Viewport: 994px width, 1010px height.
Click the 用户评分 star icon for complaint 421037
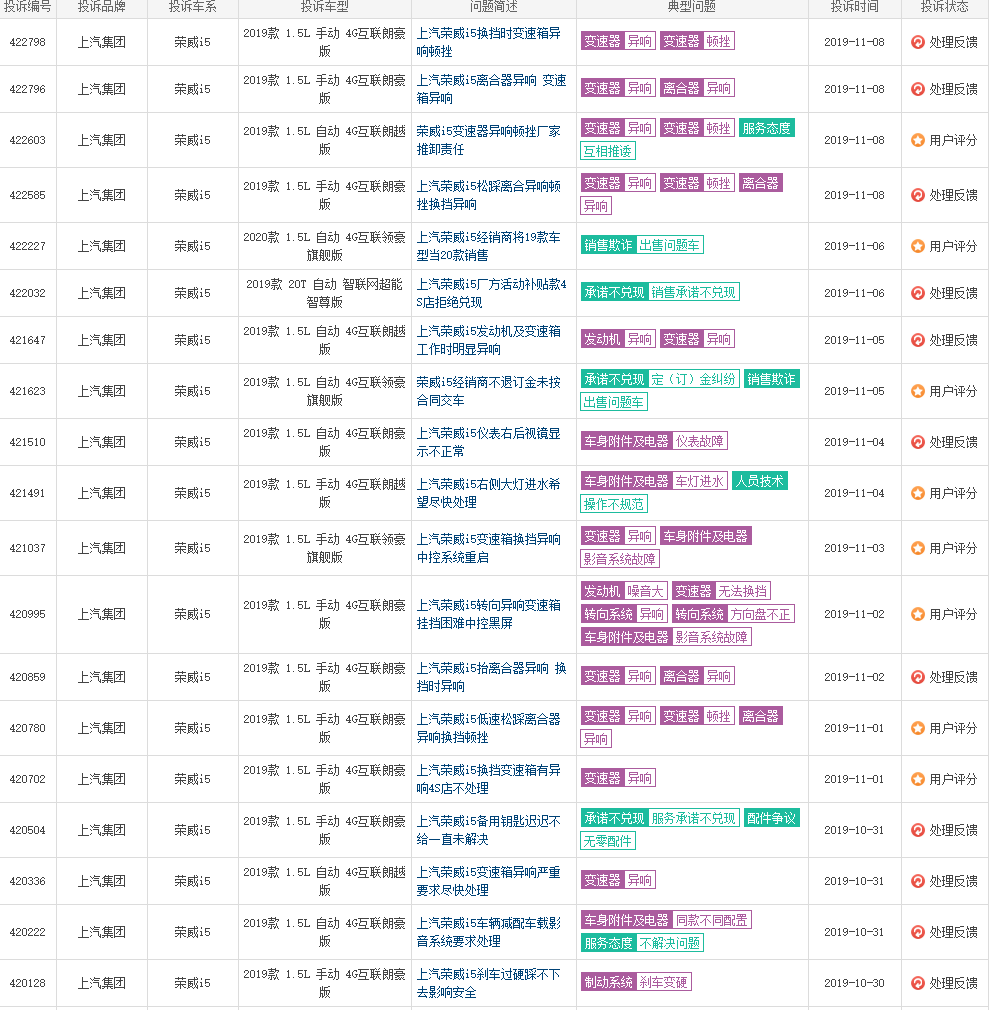pyautogui.click(x=917, y=548)
